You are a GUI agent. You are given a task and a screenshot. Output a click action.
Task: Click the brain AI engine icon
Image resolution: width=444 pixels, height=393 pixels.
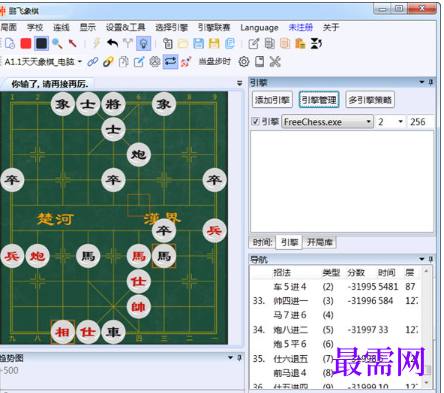(155, 62)
